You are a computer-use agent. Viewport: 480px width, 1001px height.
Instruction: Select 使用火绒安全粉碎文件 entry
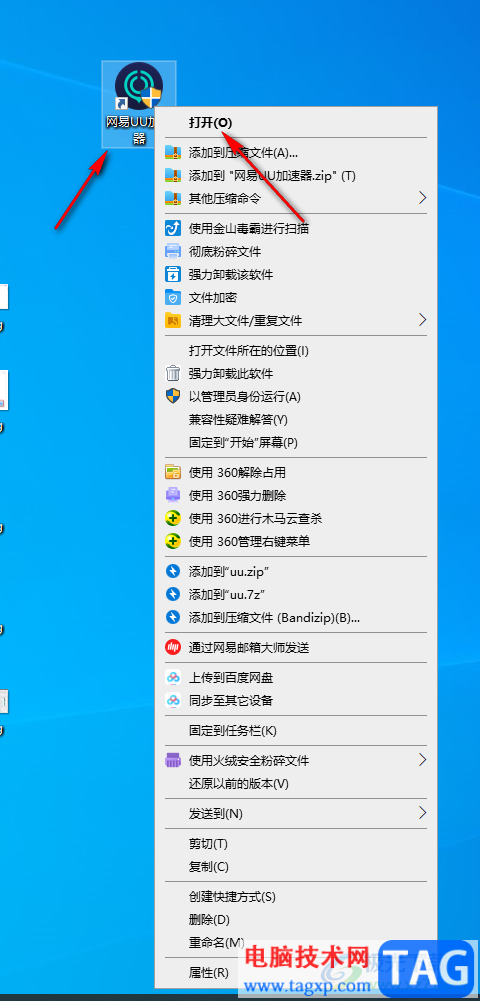click(296, 760)
